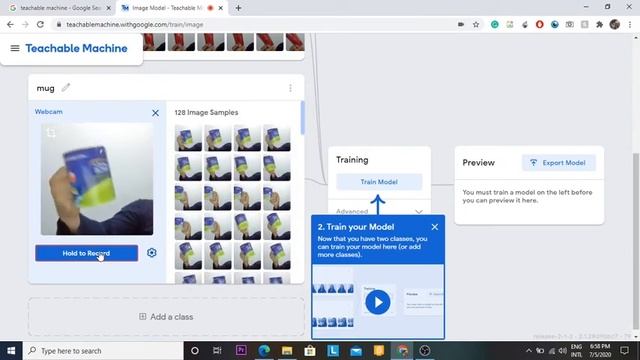Bookmark this page with the star icon

tap(476, 24)
